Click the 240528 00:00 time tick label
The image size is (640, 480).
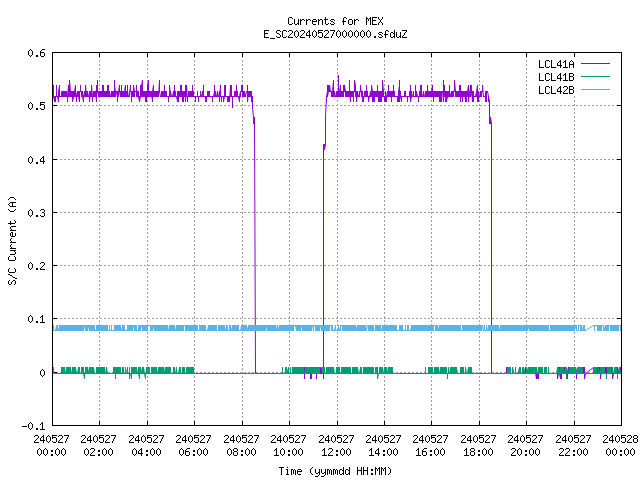pyautogui.click(x=620, y=446)
